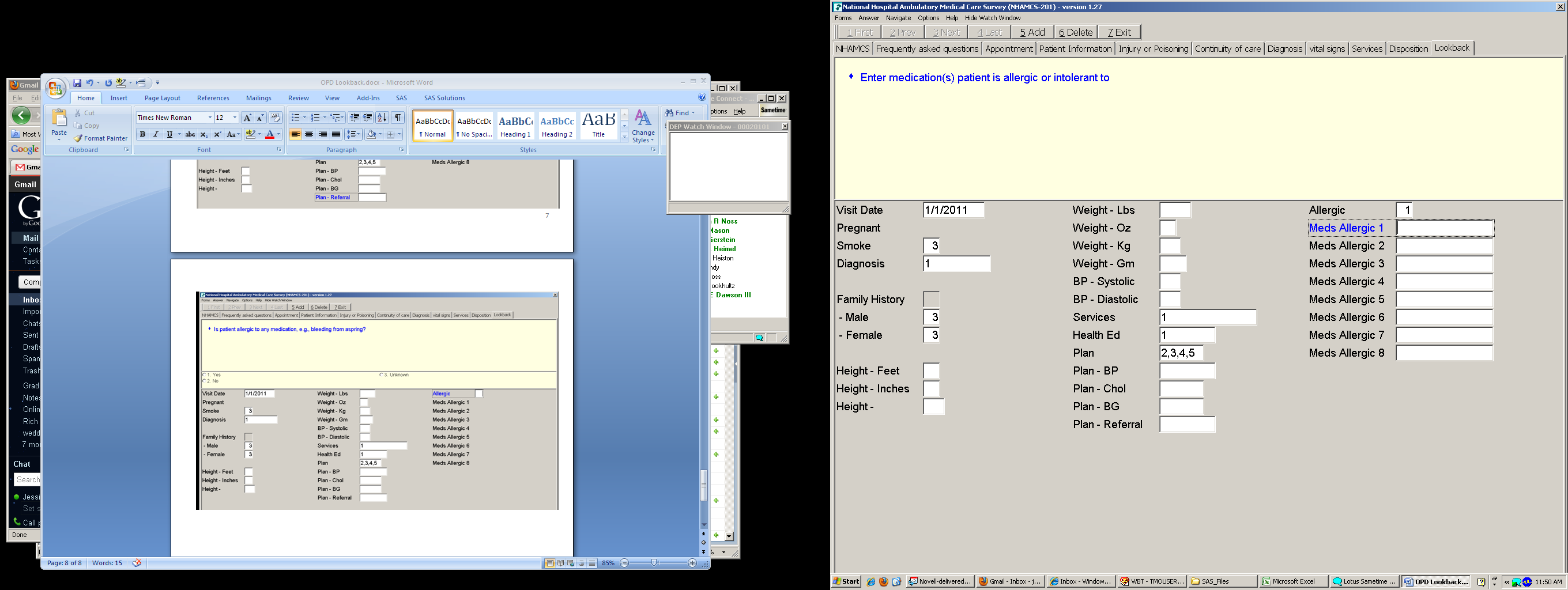Start a numbered list in Word
The width and height of the screenshot is (1568, 590).
pos(315,118)
